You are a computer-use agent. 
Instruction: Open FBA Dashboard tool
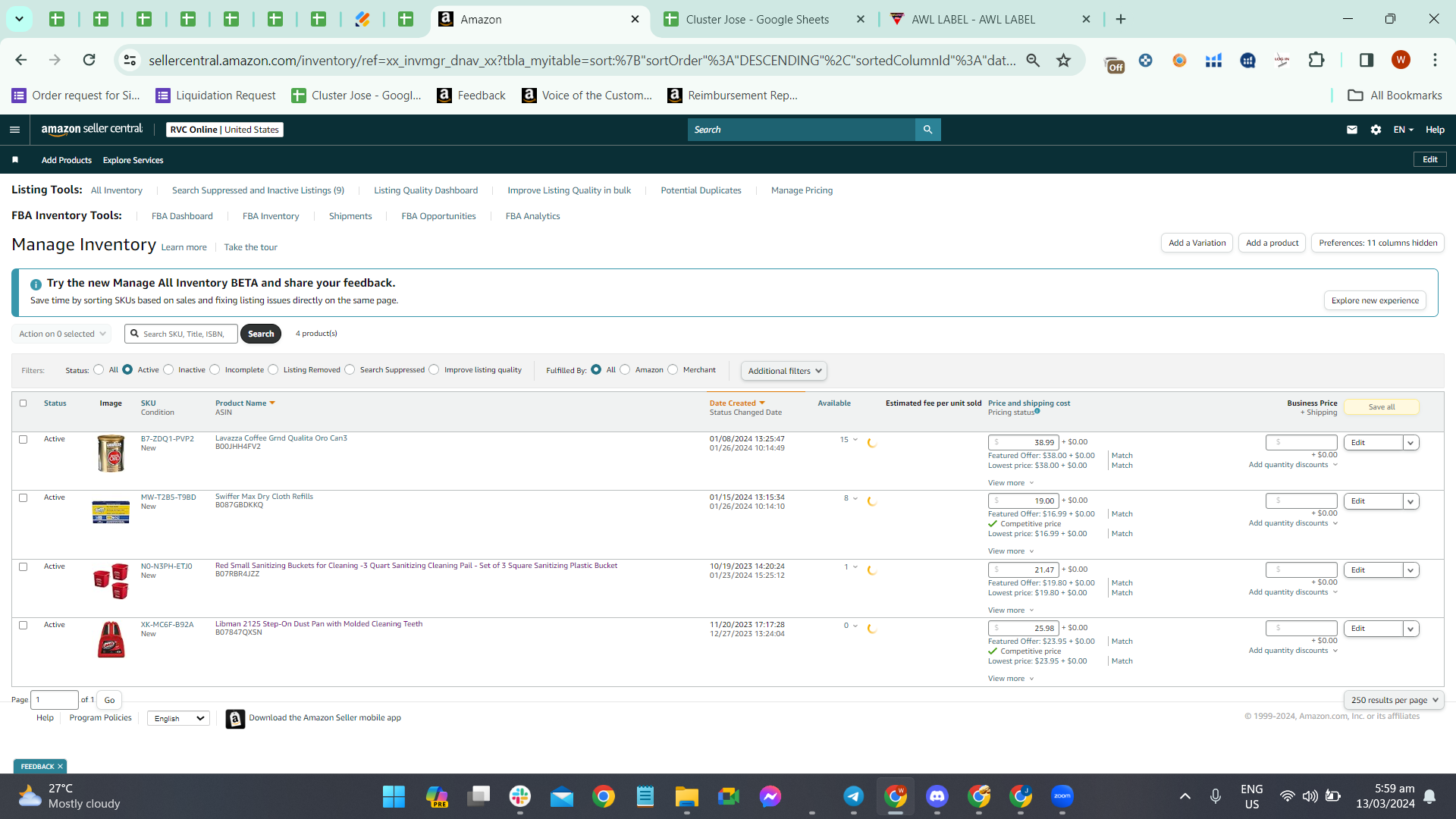182,216
